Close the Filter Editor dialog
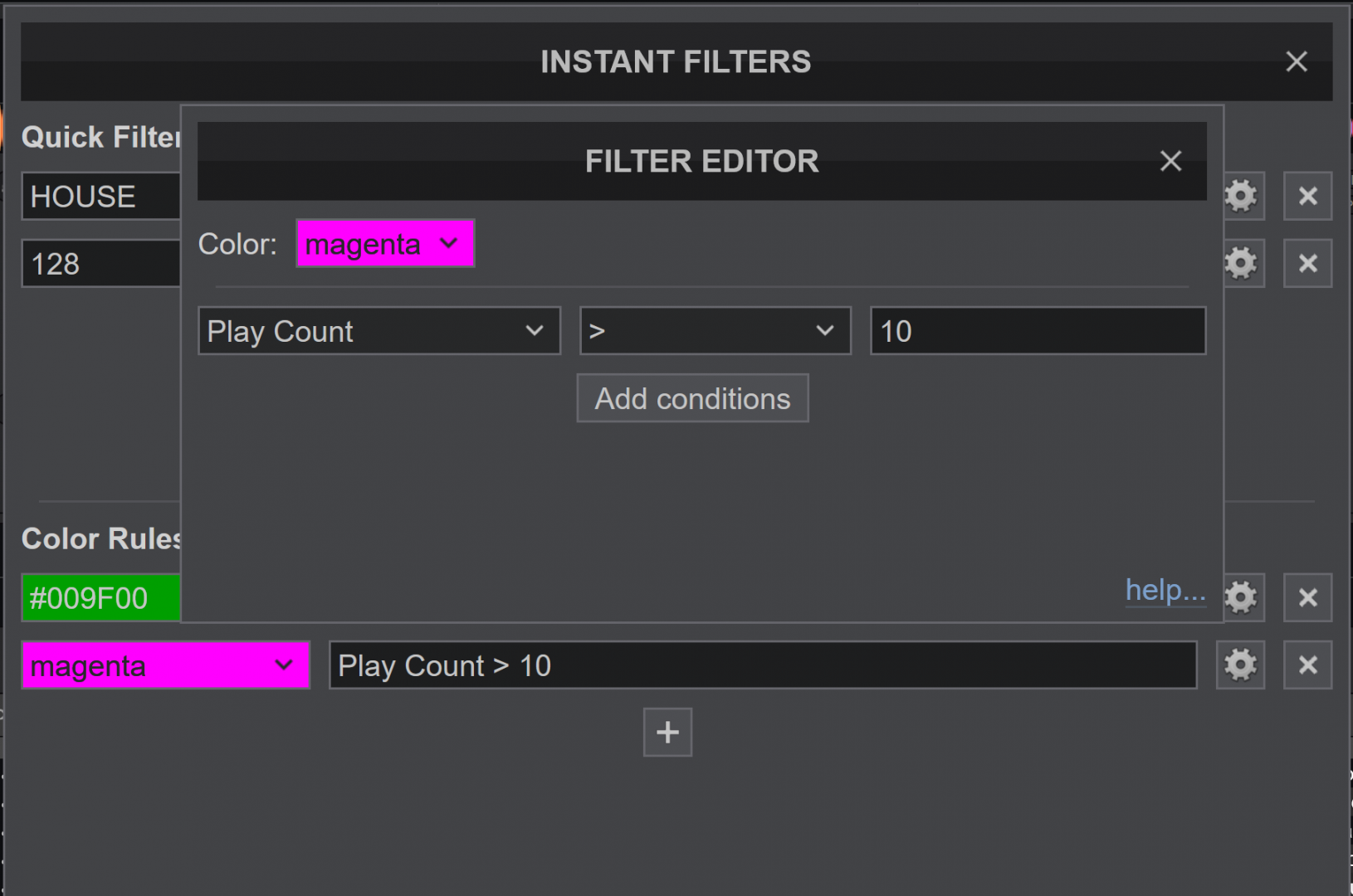1353x896 pixels. [x=1170, y=161]
